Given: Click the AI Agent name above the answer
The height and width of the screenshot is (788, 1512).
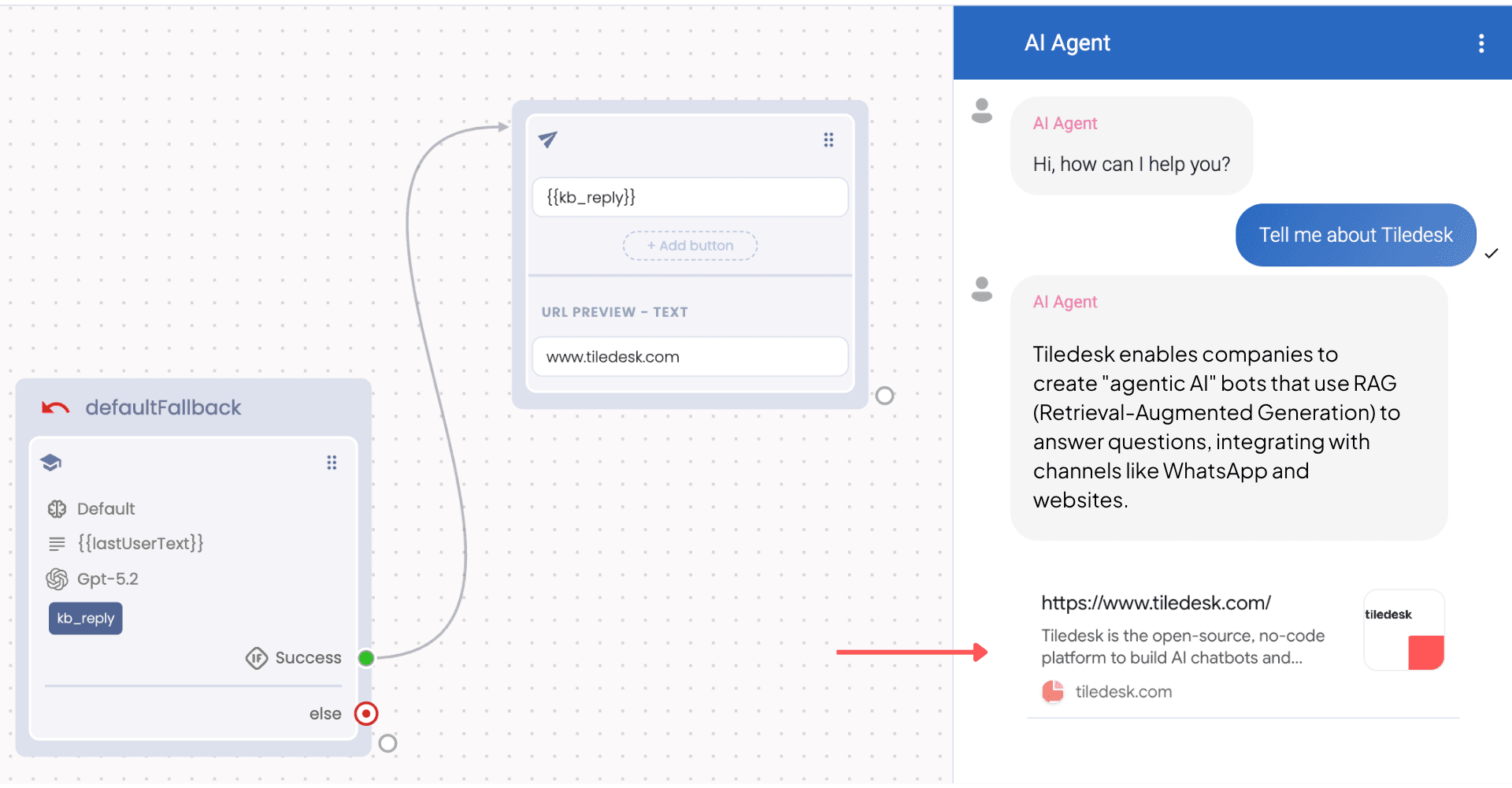Looking at the screenshot, I should coord(1065,303).
